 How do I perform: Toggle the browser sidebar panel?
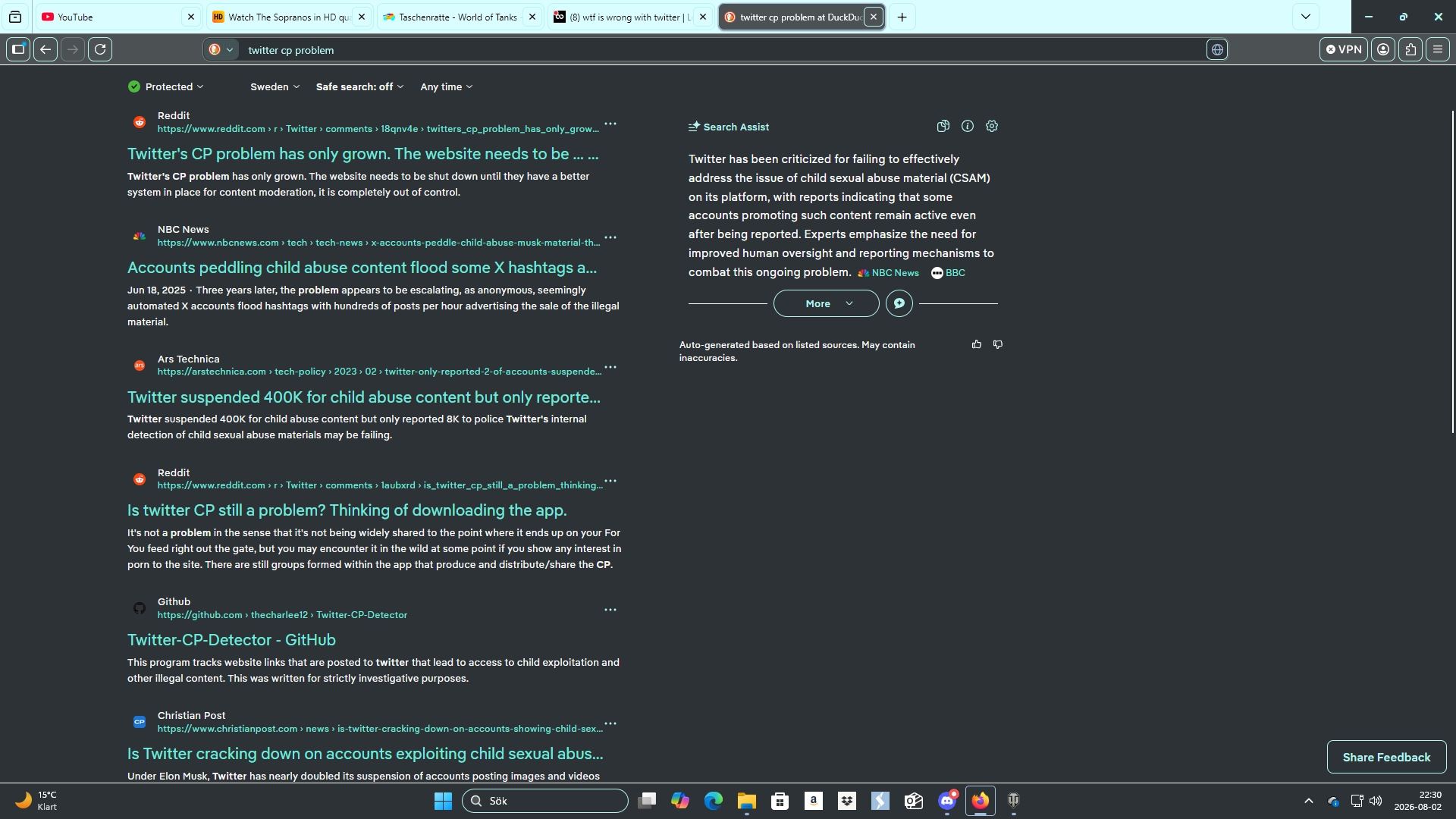pyautogui.click(x=18, y=49)
